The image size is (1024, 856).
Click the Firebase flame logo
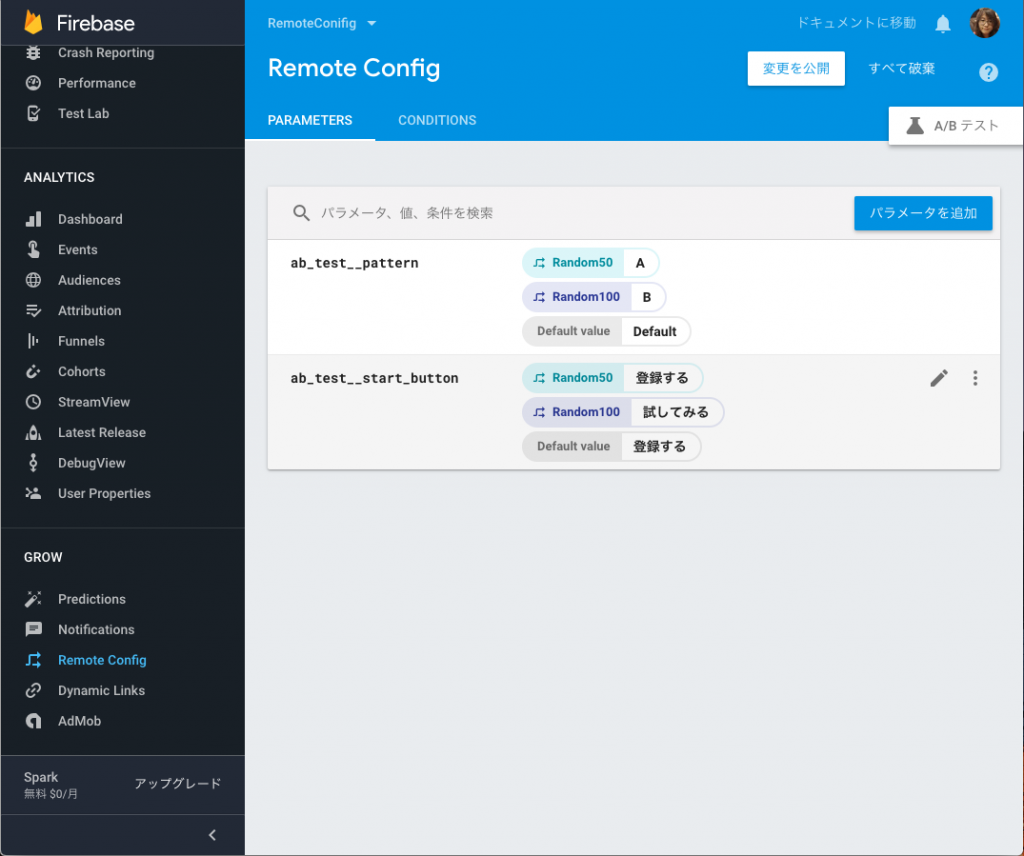(33, 22)
